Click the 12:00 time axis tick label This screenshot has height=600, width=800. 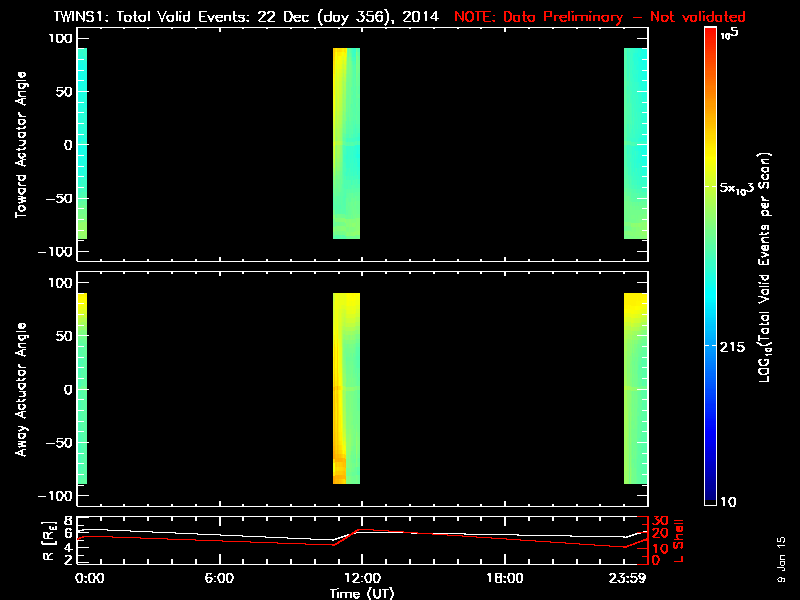tap(361, 578)
